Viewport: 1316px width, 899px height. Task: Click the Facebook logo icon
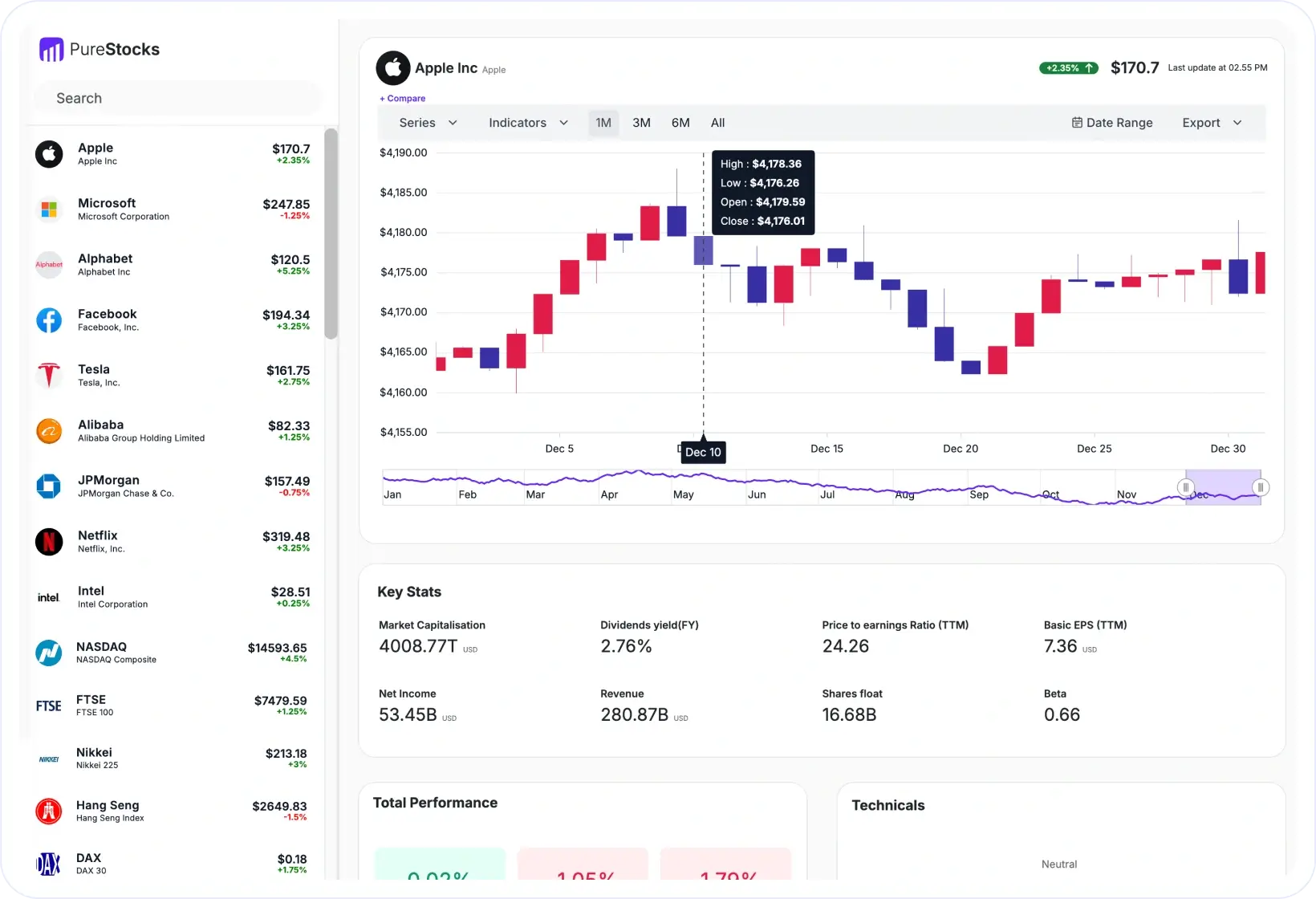pyautogui.click(x=49, y=320)
